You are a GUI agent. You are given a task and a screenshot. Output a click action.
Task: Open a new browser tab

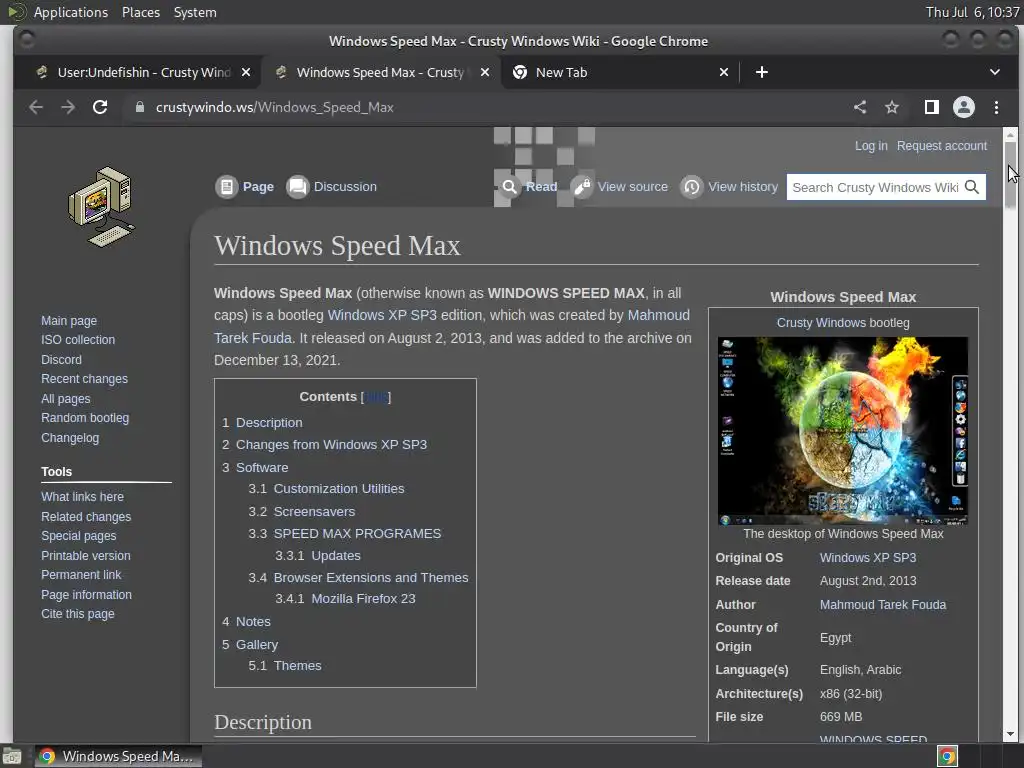[761, 72]
